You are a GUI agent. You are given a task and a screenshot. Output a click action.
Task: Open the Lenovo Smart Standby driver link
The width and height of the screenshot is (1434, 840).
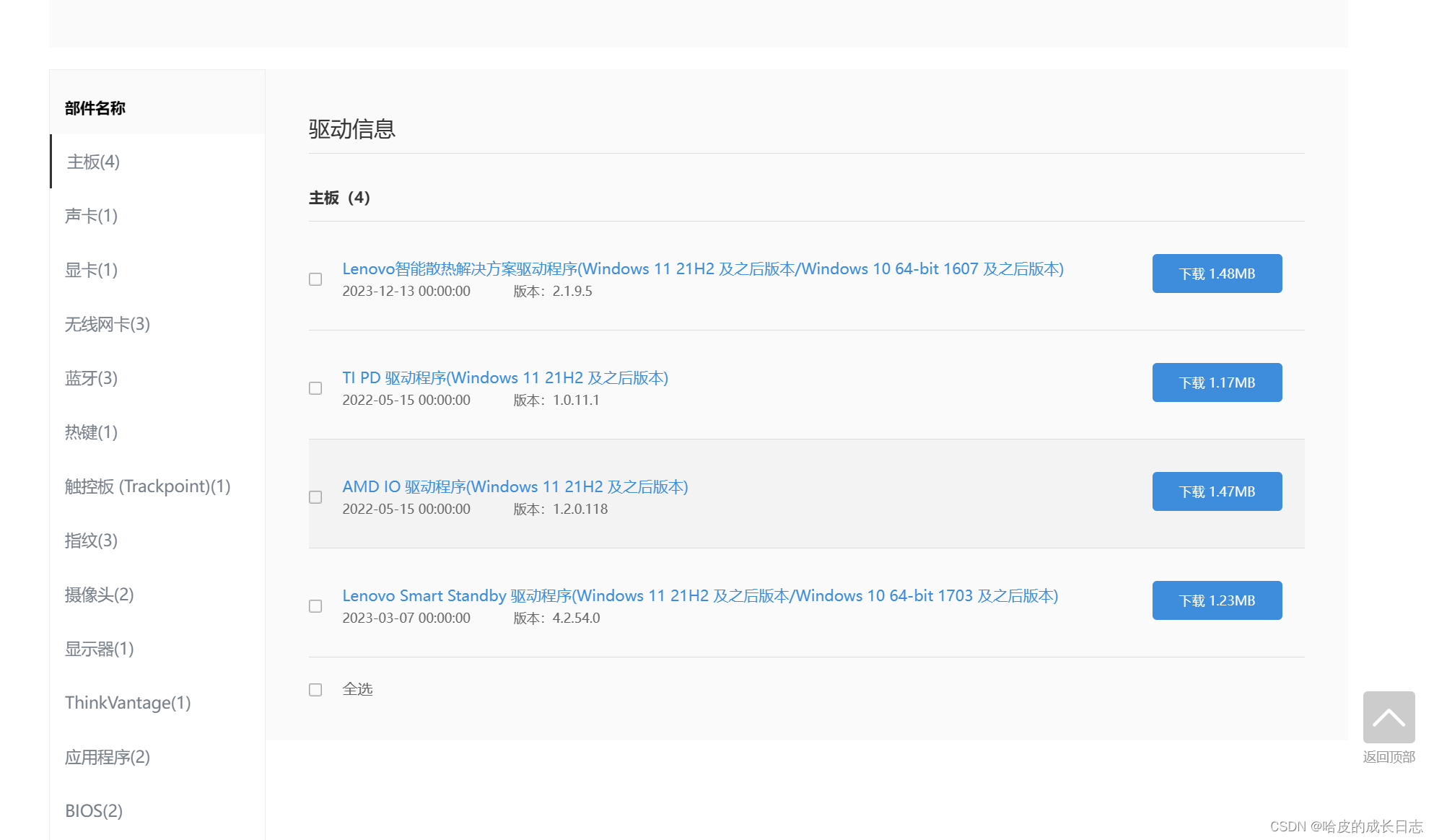pyautogui.click(x=699, y=596)
